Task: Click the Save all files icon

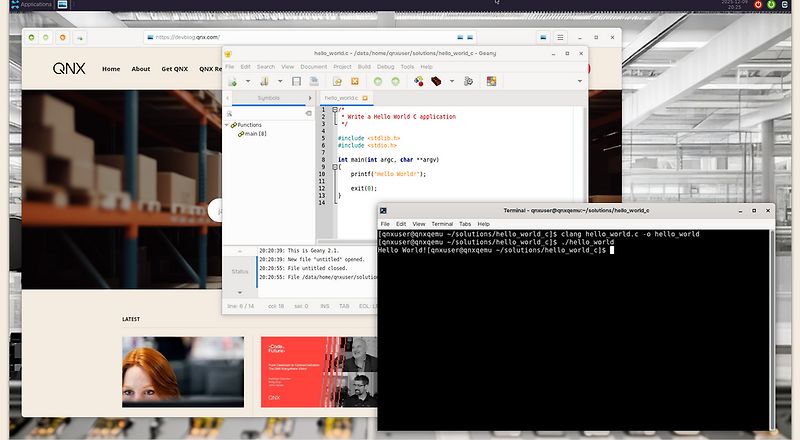Action: (314, 81)
